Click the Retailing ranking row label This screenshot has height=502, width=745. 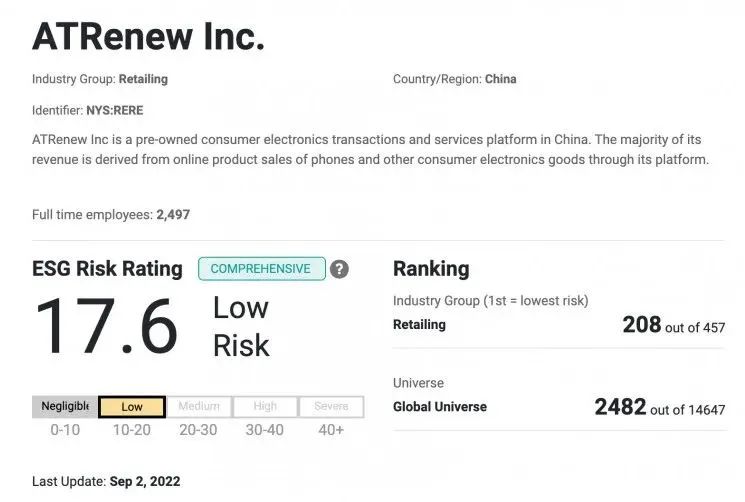[419, 325]
